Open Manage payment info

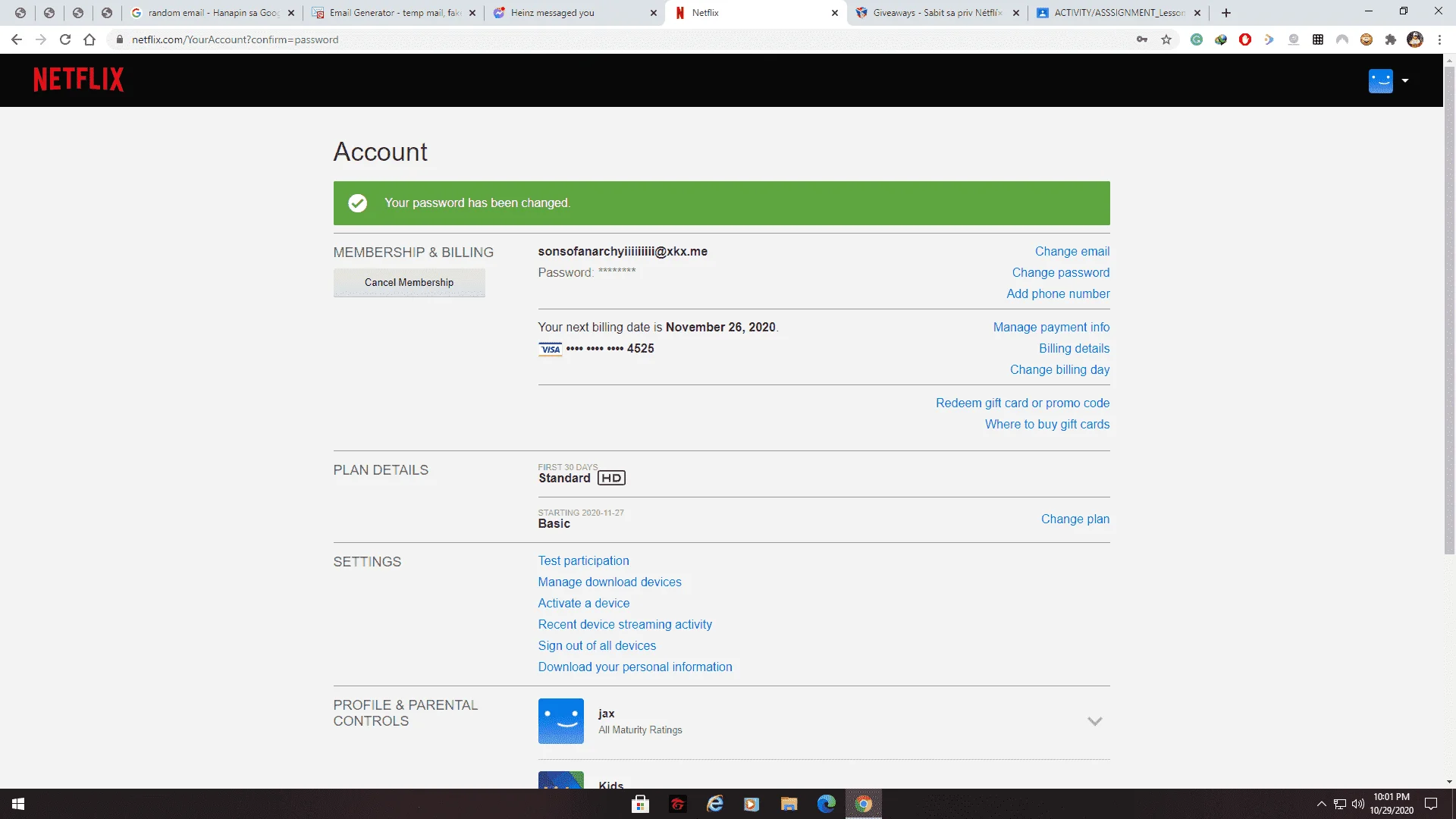point(1051,327)
